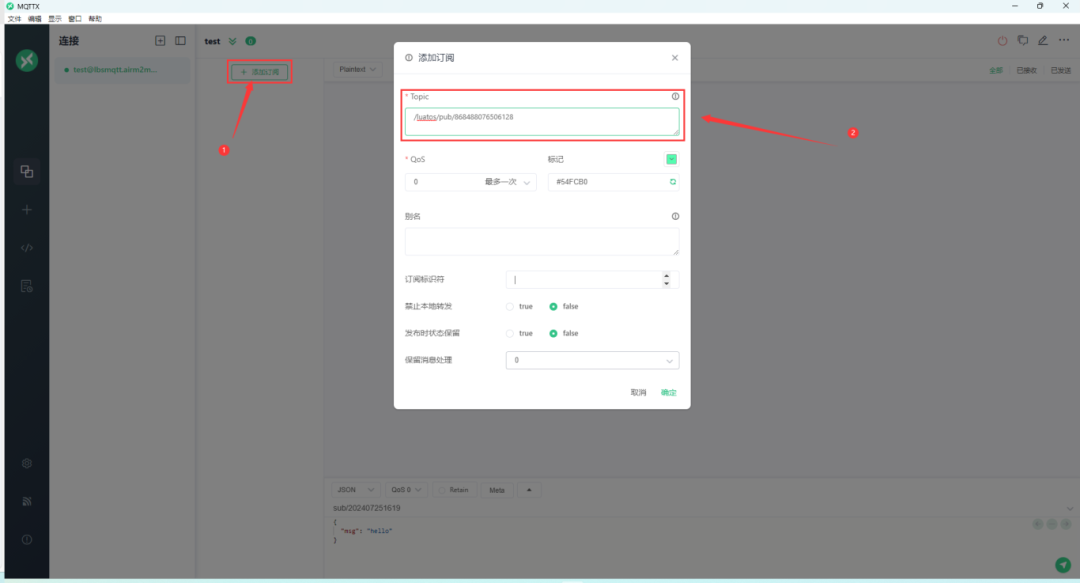Viewport: 1080px width, 583px height.
Task: Open the About info icon in sidebar
Action: (x=27, y=540)
